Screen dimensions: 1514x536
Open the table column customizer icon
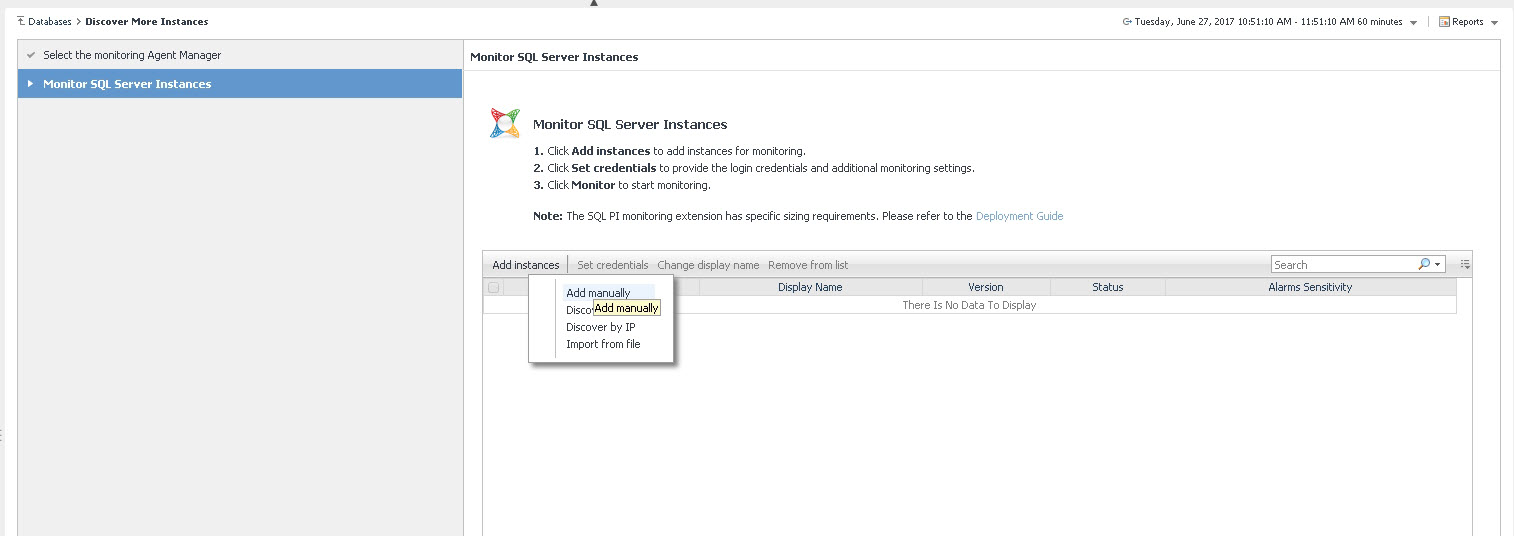(1465, 265)
